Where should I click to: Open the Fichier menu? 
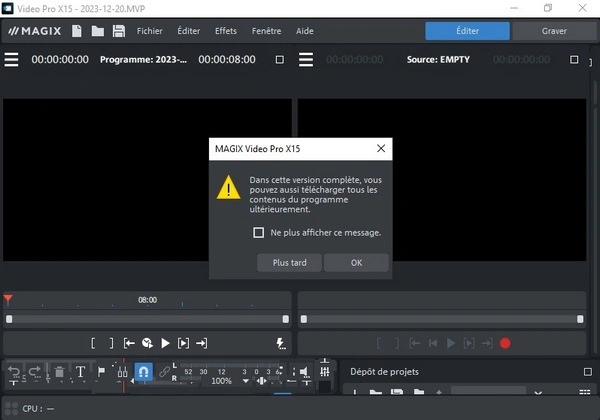coord(149,31)
